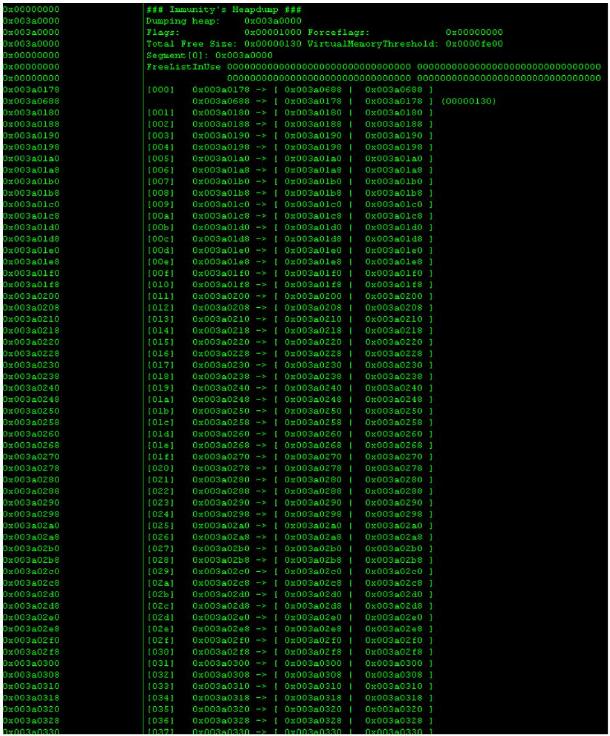
Task: Click free list entry [00a] row
Action: pyautogui.click(x=290, y=216)
